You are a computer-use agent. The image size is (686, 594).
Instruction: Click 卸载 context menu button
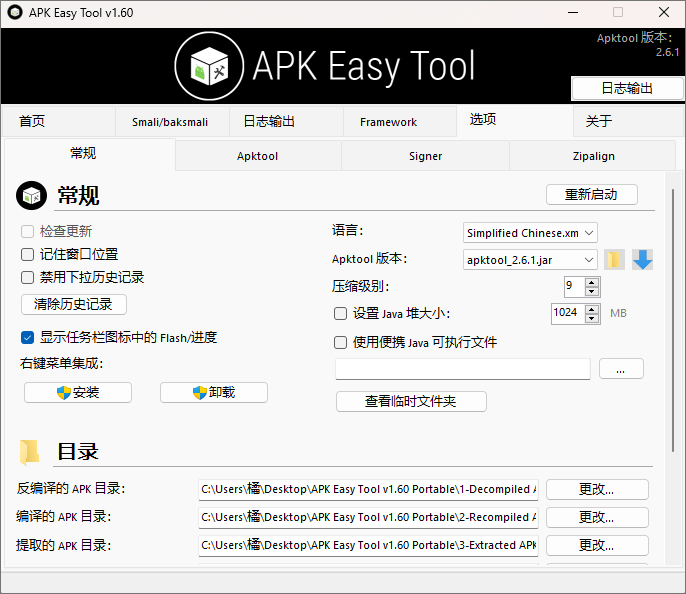[x=214, y=392]
